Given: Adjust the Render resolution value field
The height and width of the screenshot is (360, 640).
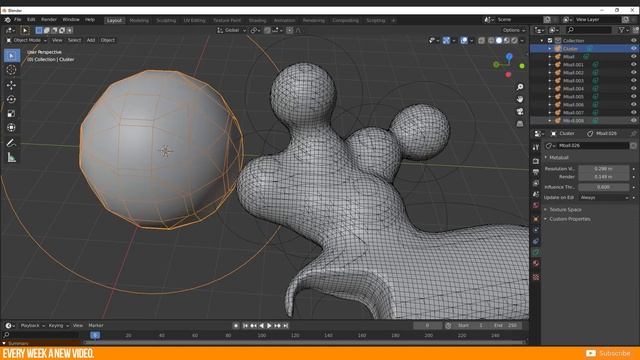Looking at the screenshot, I should pos(603,177).
